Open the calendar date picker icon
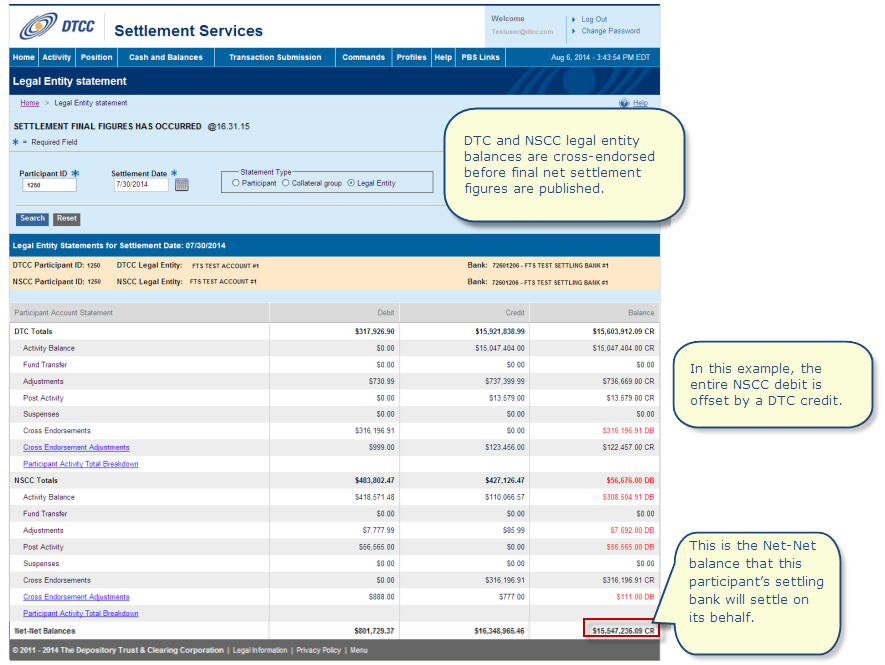The height and width of the screenshot is (665, 885). (x=181, y=185)
